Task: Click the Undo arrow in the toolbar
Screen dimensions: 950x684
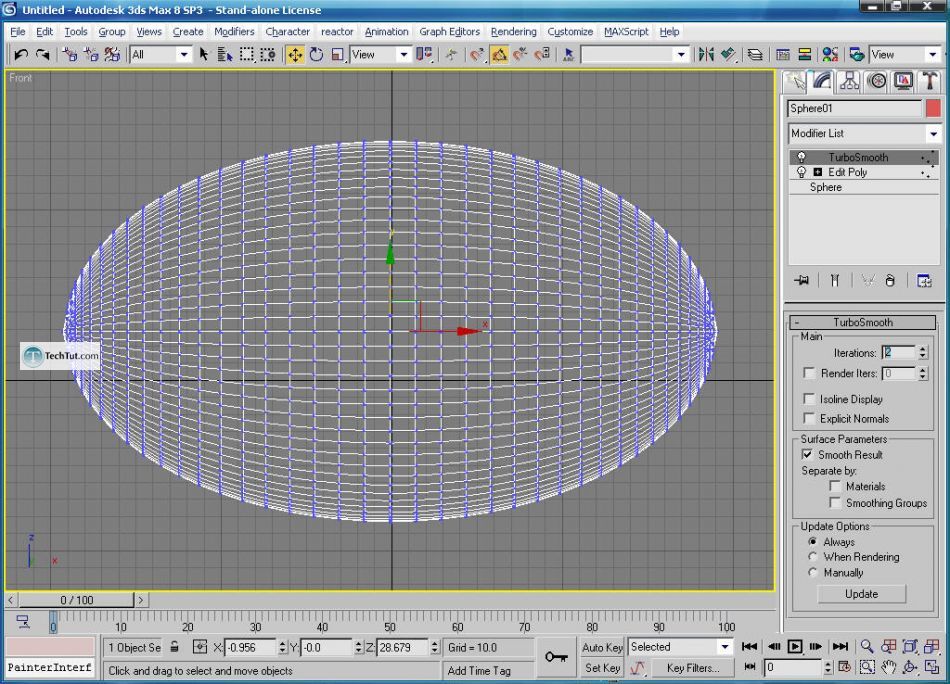Action: click(20, 55)
